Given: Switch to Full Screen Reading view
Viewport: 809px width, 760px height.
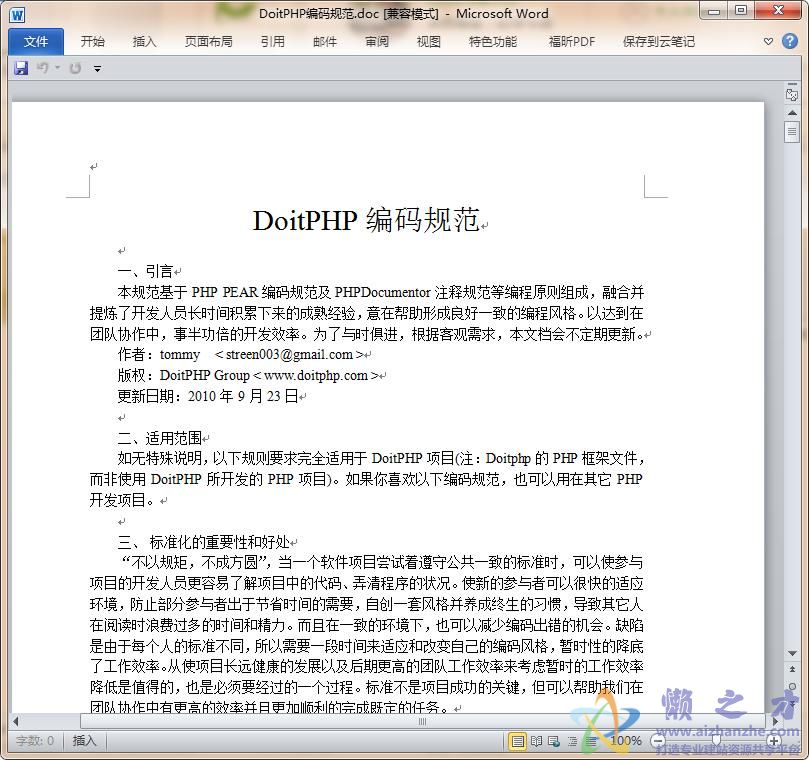Looking at the screenshot, I should (x=536, y=742).
